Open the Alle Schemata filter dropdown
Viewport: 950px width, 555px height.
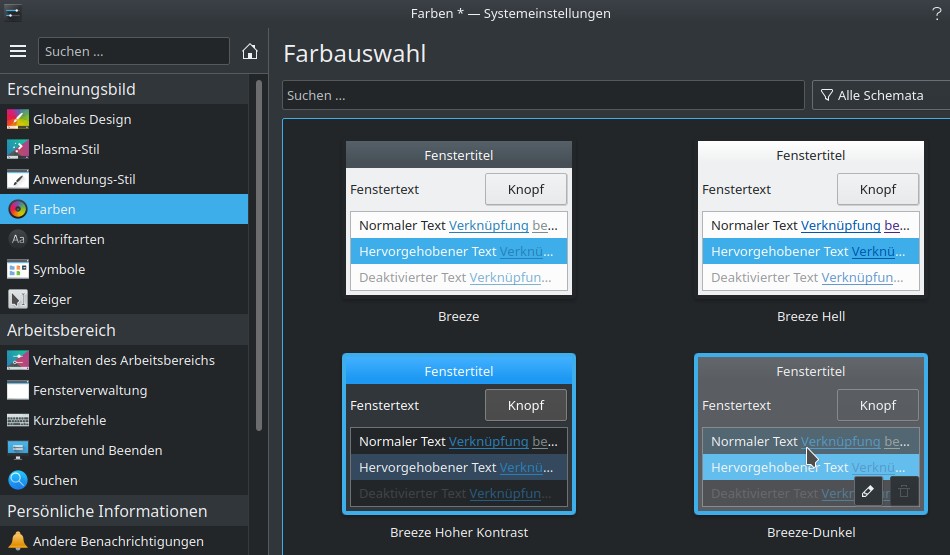[x=881, y=95]
